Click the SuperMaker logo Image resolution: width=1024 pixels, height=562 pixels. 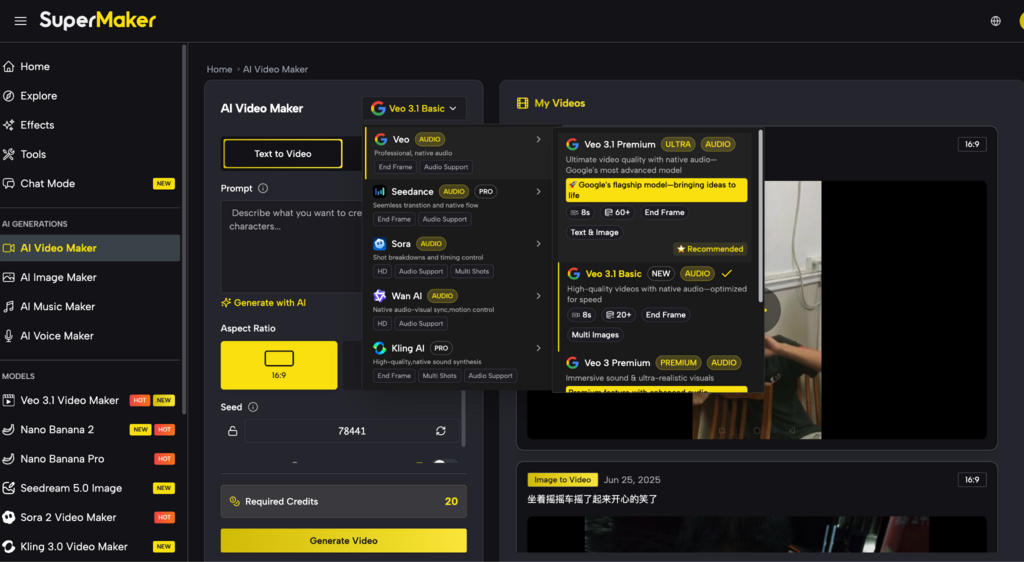tap(97, 20)
